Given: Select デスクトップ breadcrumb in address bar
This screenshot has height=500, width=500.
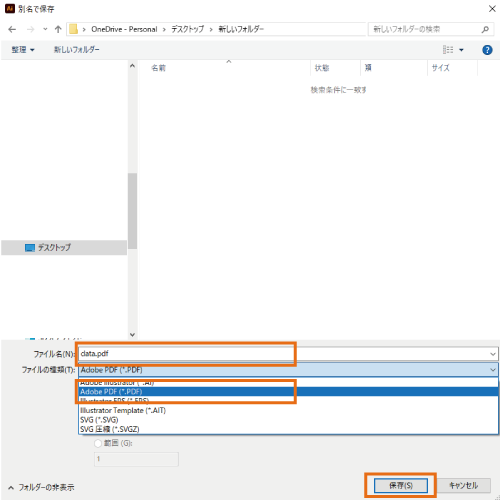Looking at the screenshot, I should tap(187, 29).
